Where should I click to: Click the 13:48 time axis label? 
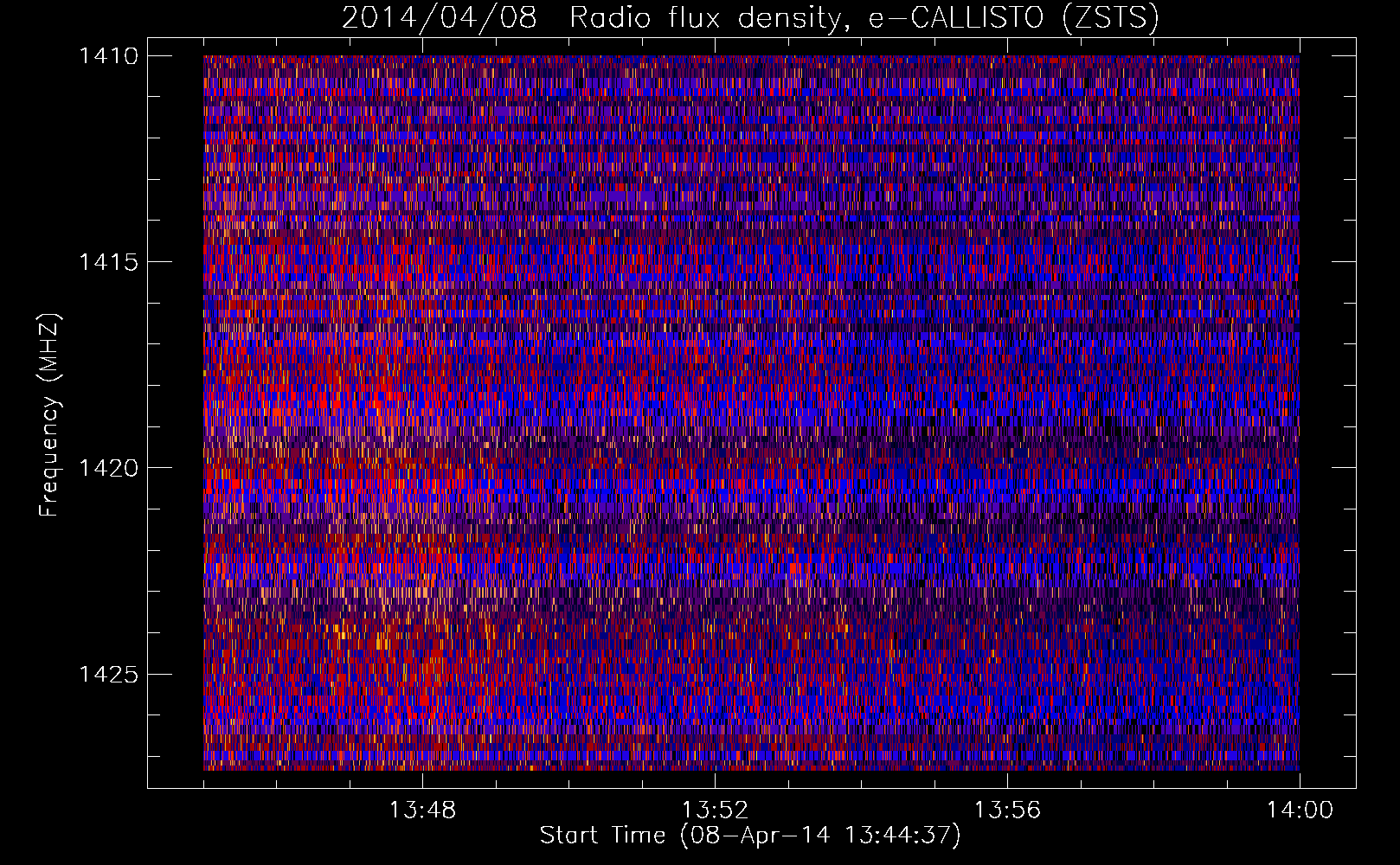(422, 811)
